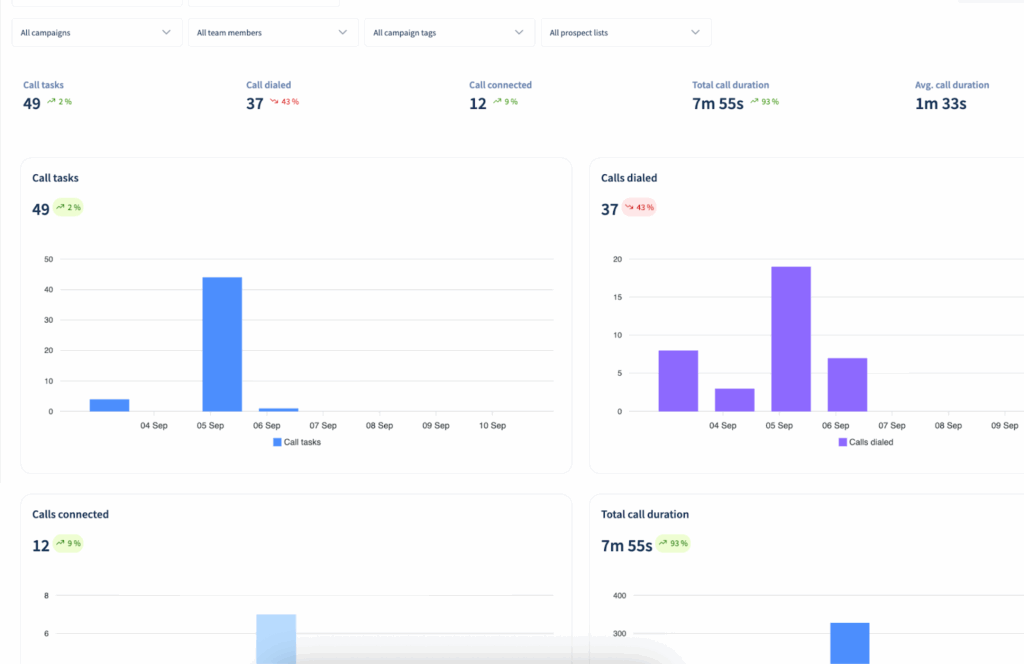Click the 07 Sep axis label in Calls dialed chart

point(891,426)
